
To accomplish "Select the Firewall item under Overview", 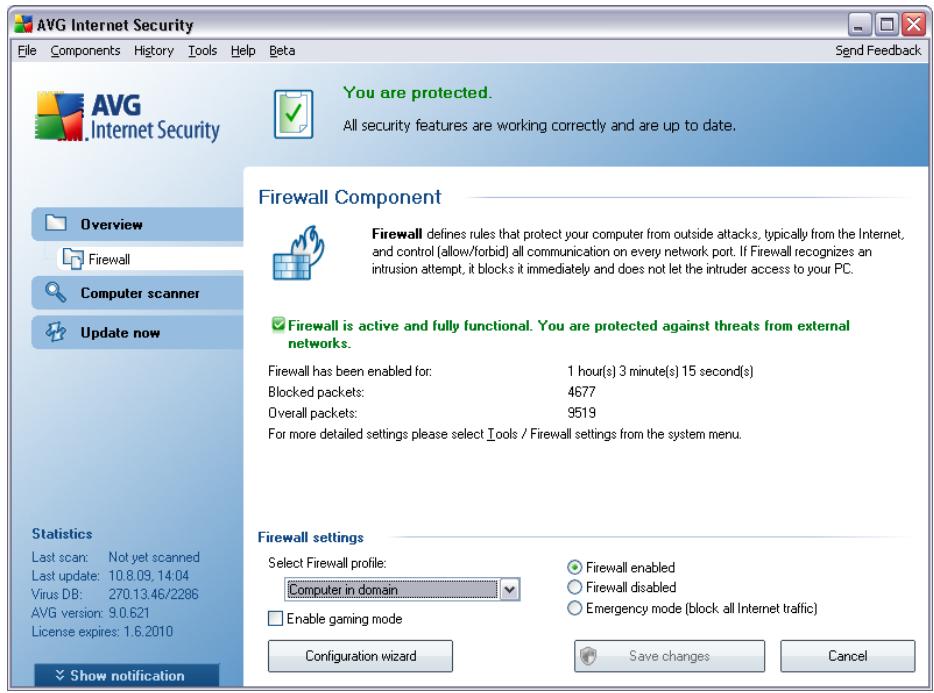I will [150, 259].
